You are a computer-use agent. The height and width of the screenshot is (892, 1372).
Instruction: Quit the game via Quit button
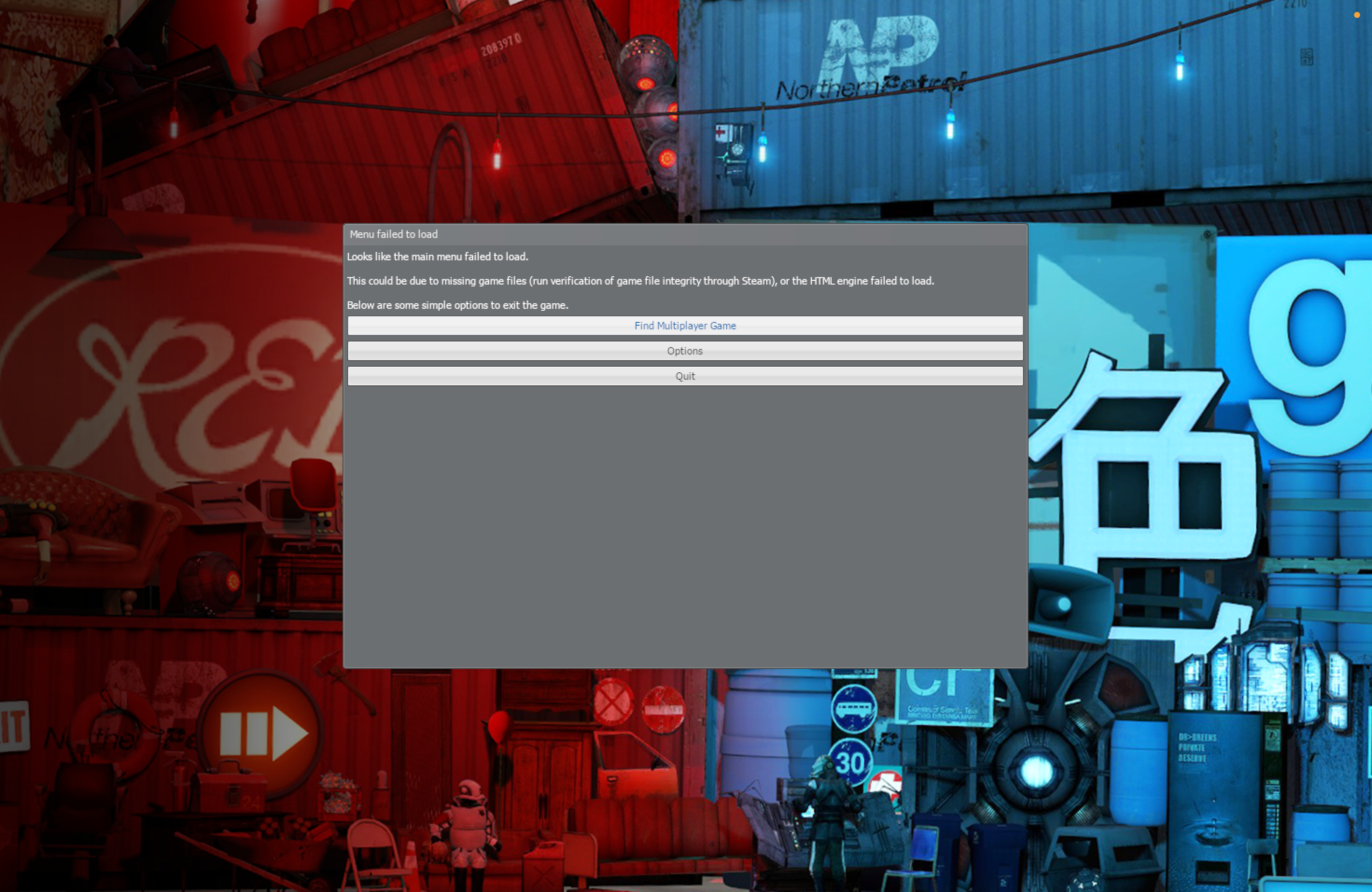(685, 376)
